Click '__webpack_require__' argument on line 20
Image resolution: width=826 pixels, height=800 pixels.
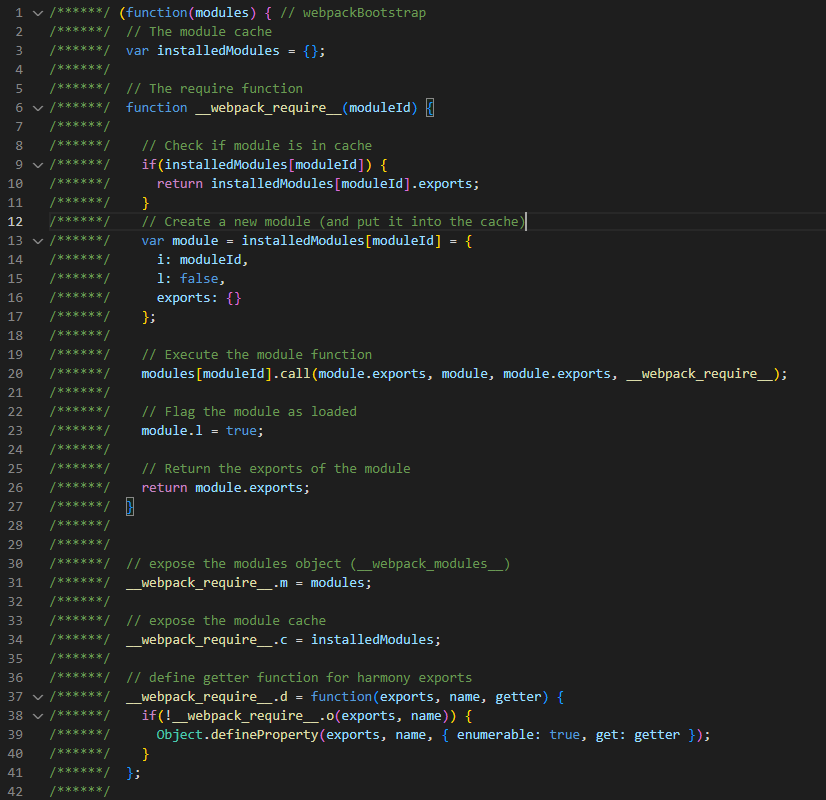click(x=699, y=374)
